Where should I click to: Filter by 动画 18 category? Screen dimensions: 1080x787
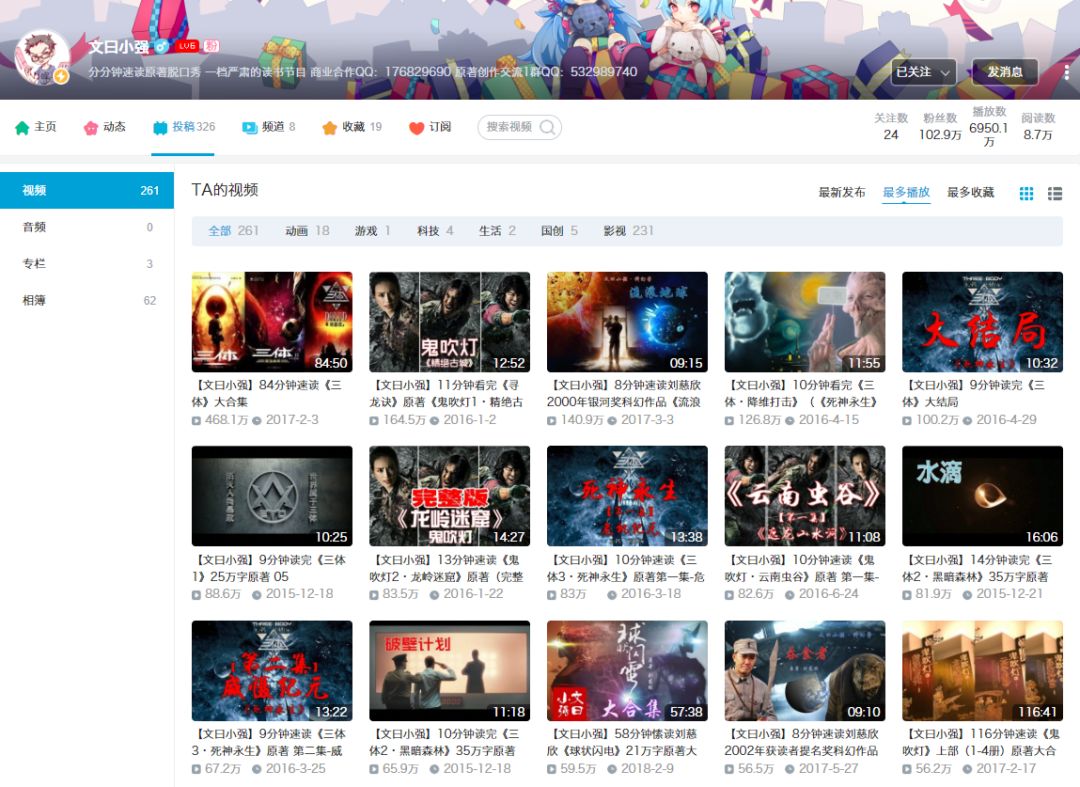coord(307,231)
